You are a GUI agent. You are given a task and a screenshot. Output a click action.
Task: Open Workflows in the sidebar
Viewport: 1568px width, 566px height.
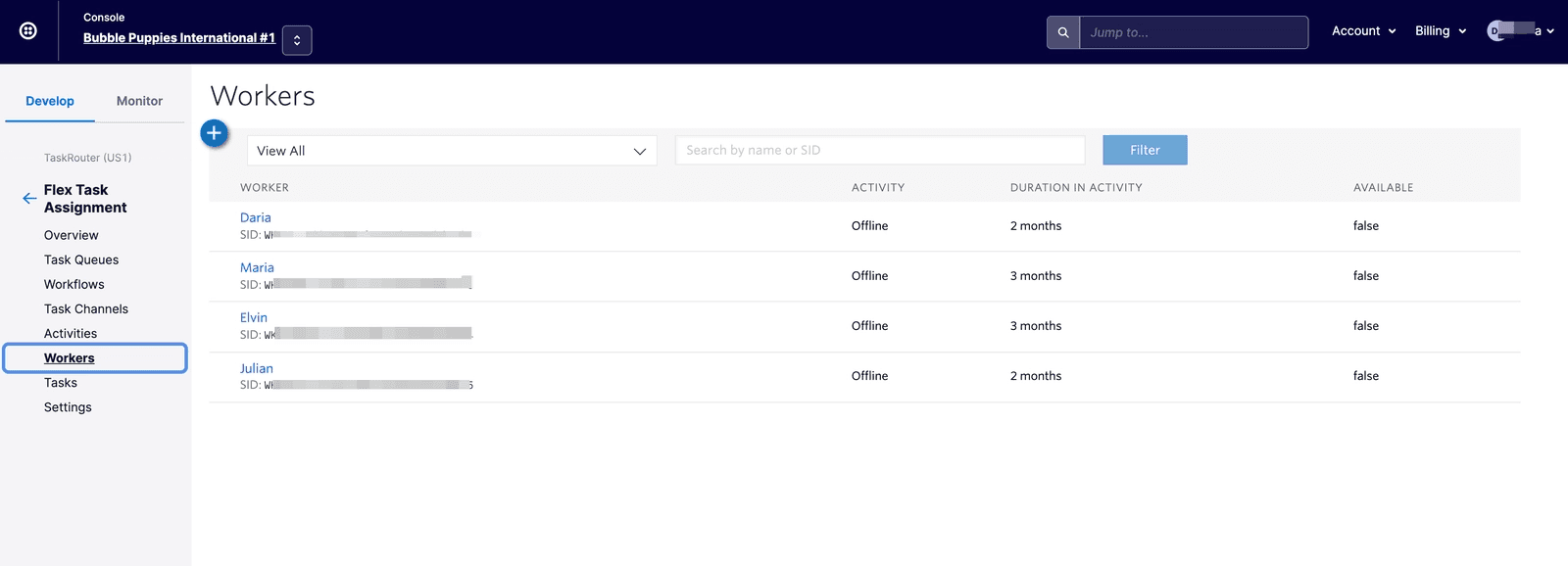pos(74,284)
